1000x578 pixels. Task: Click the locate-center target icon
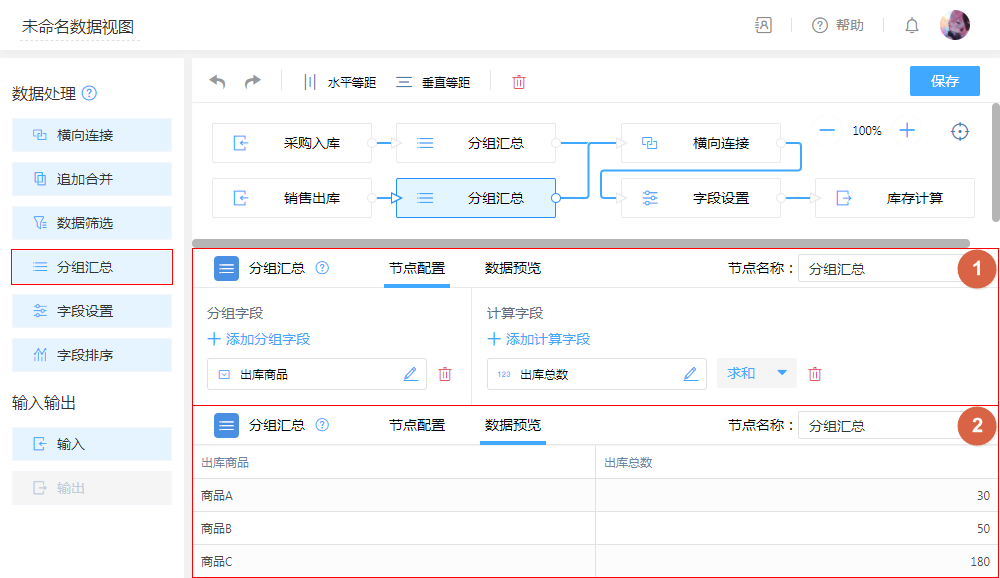(960, 131)
